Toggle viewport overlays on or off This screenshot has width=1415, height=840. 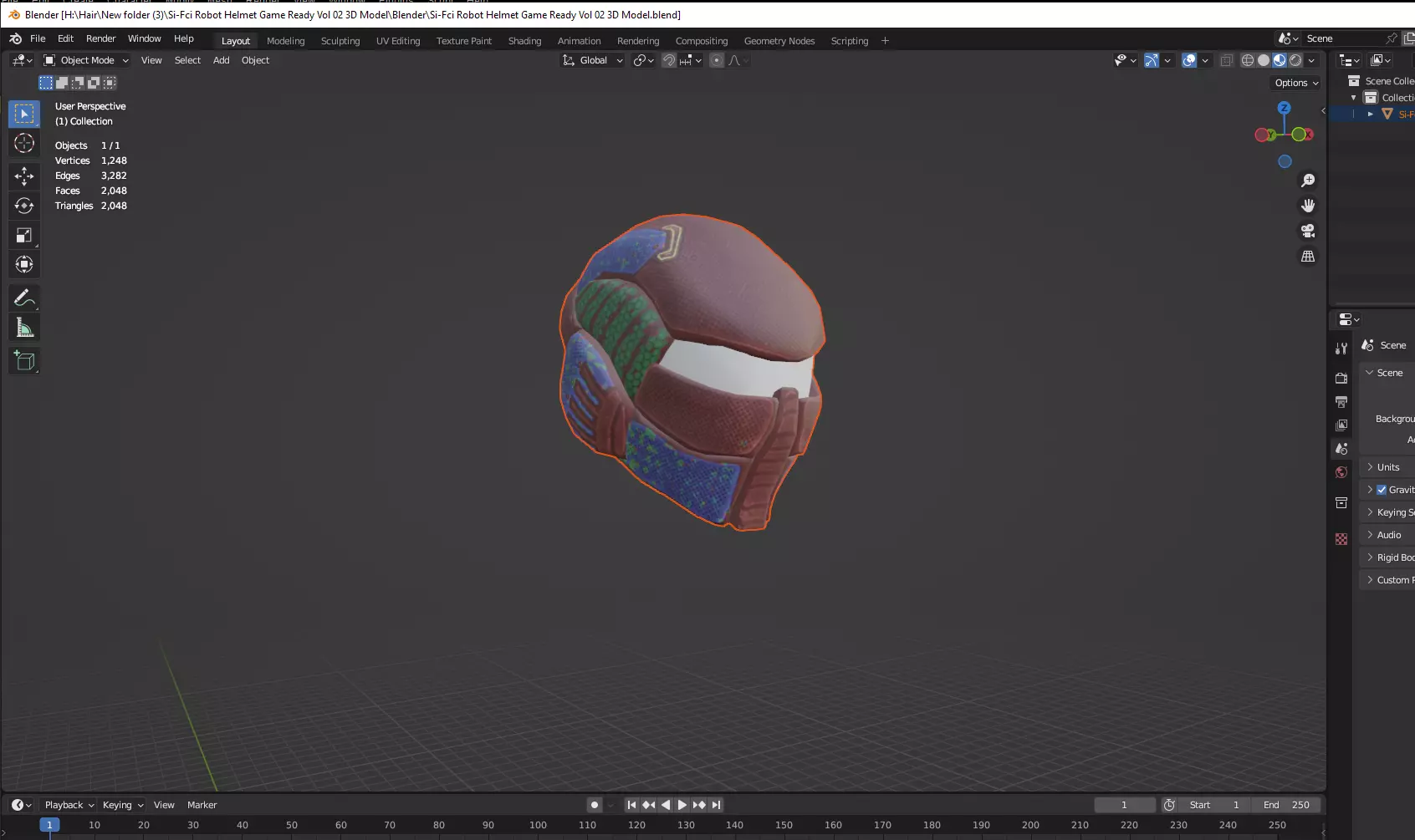[1189, 60]
